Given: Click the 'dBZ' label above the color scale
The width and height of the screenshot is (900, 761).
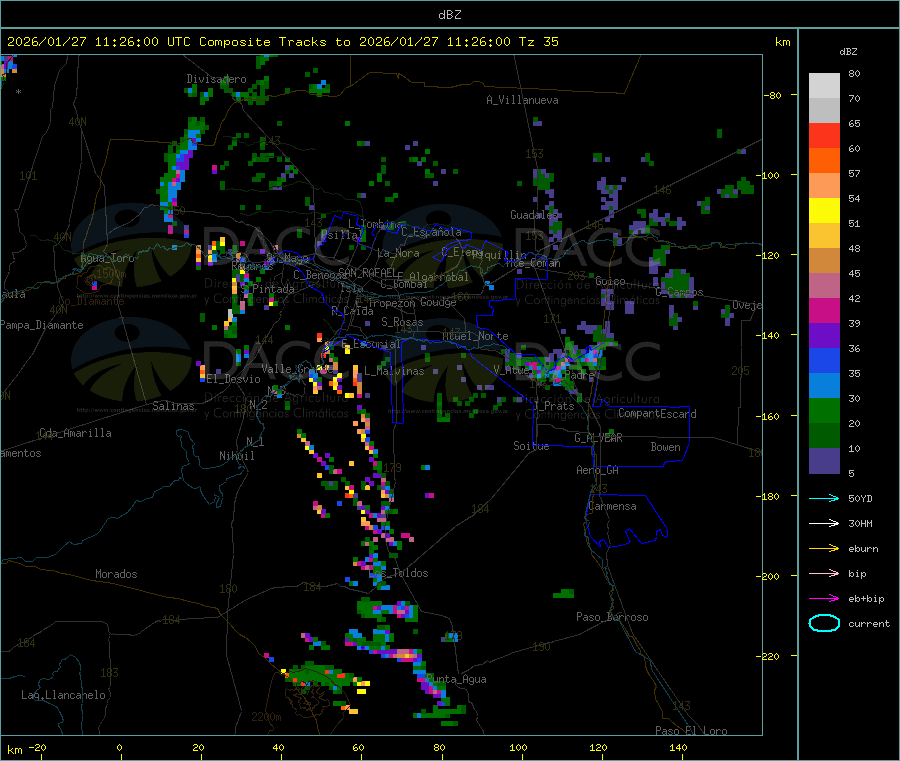Looking at the screenshot, I should (x=848, y=52).
